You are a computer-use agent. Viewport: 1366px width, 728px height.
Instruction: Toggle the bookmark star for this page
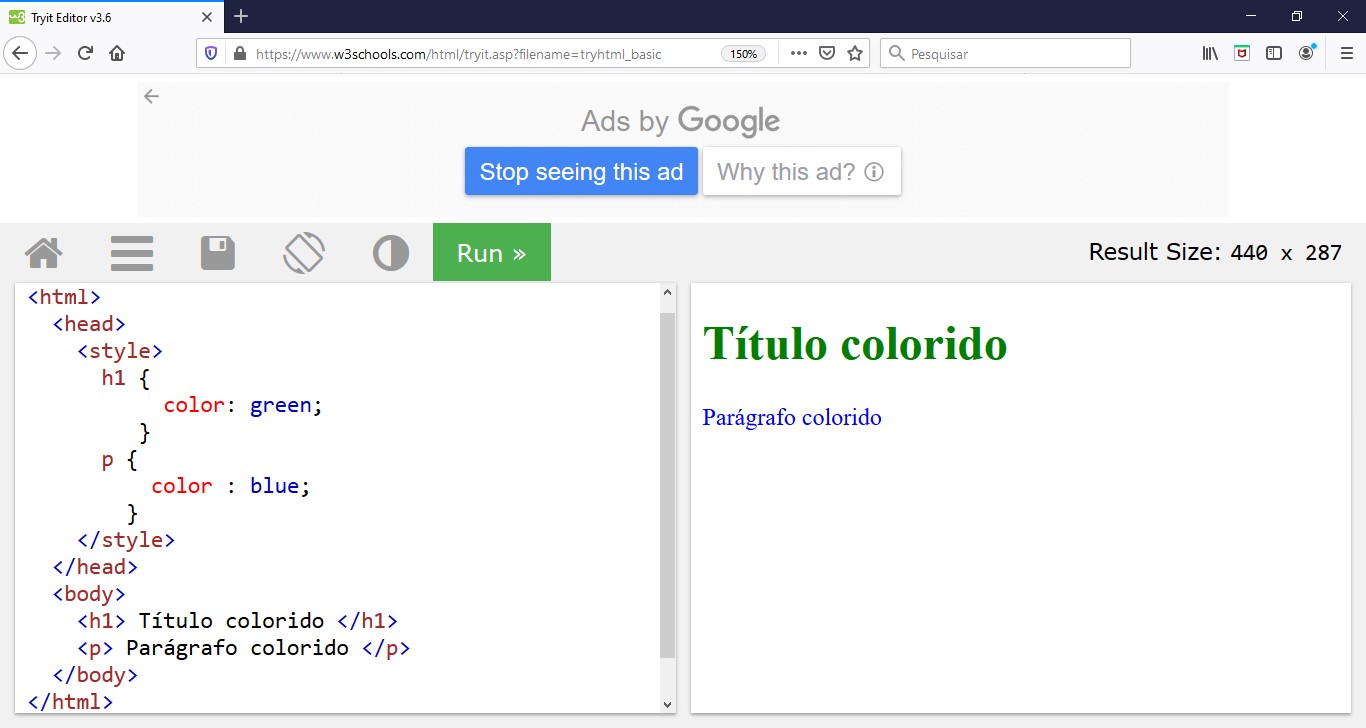point(855,53)
